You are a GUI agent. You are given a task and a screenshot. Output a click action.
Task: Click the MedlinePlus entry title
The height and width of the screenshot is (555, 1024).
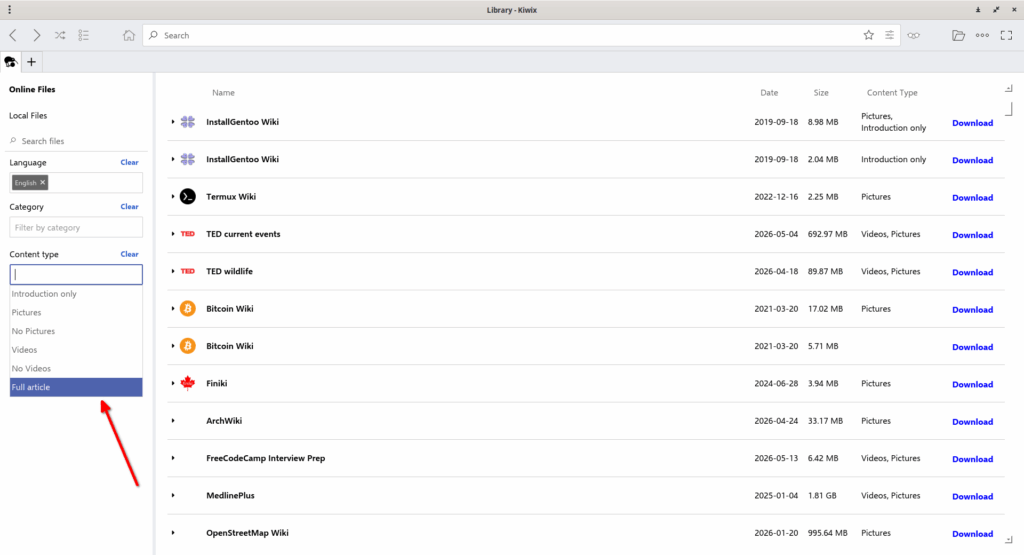[x=231, y=495]
